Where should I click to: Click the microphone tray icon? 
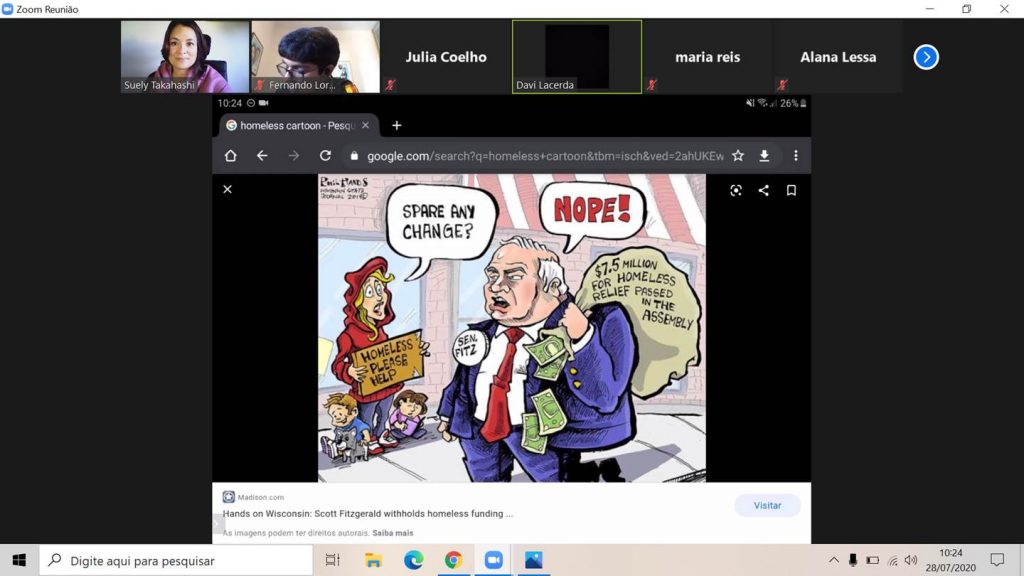click(853, 560)
